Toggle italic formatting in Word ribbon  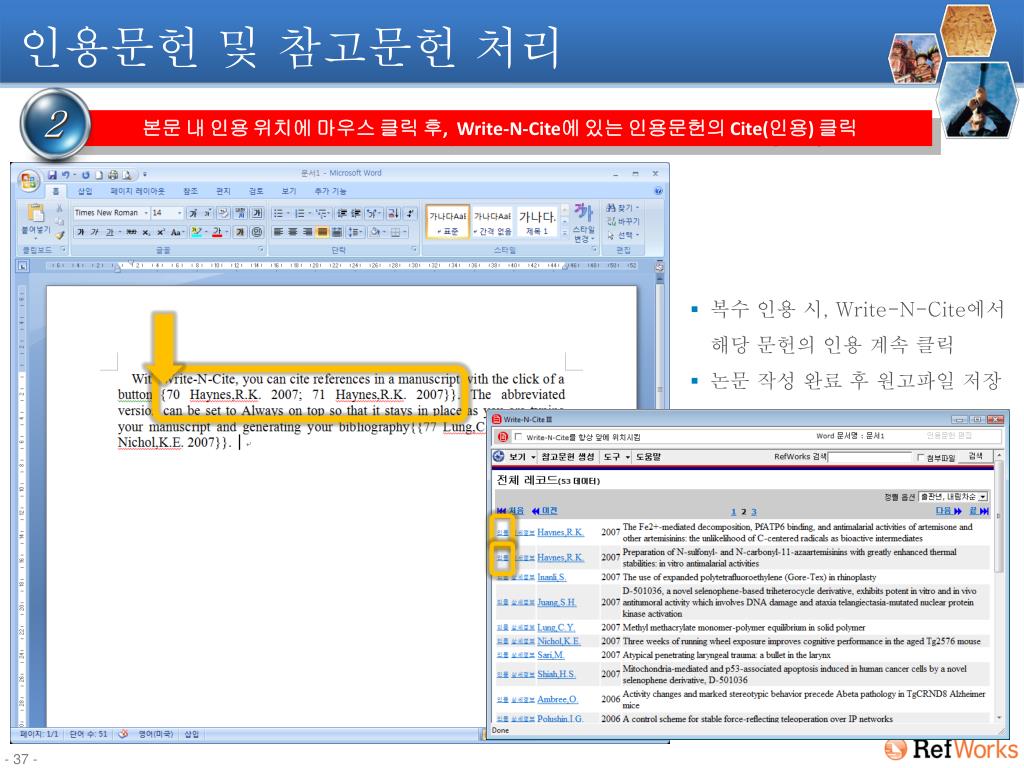pos(95,232)
